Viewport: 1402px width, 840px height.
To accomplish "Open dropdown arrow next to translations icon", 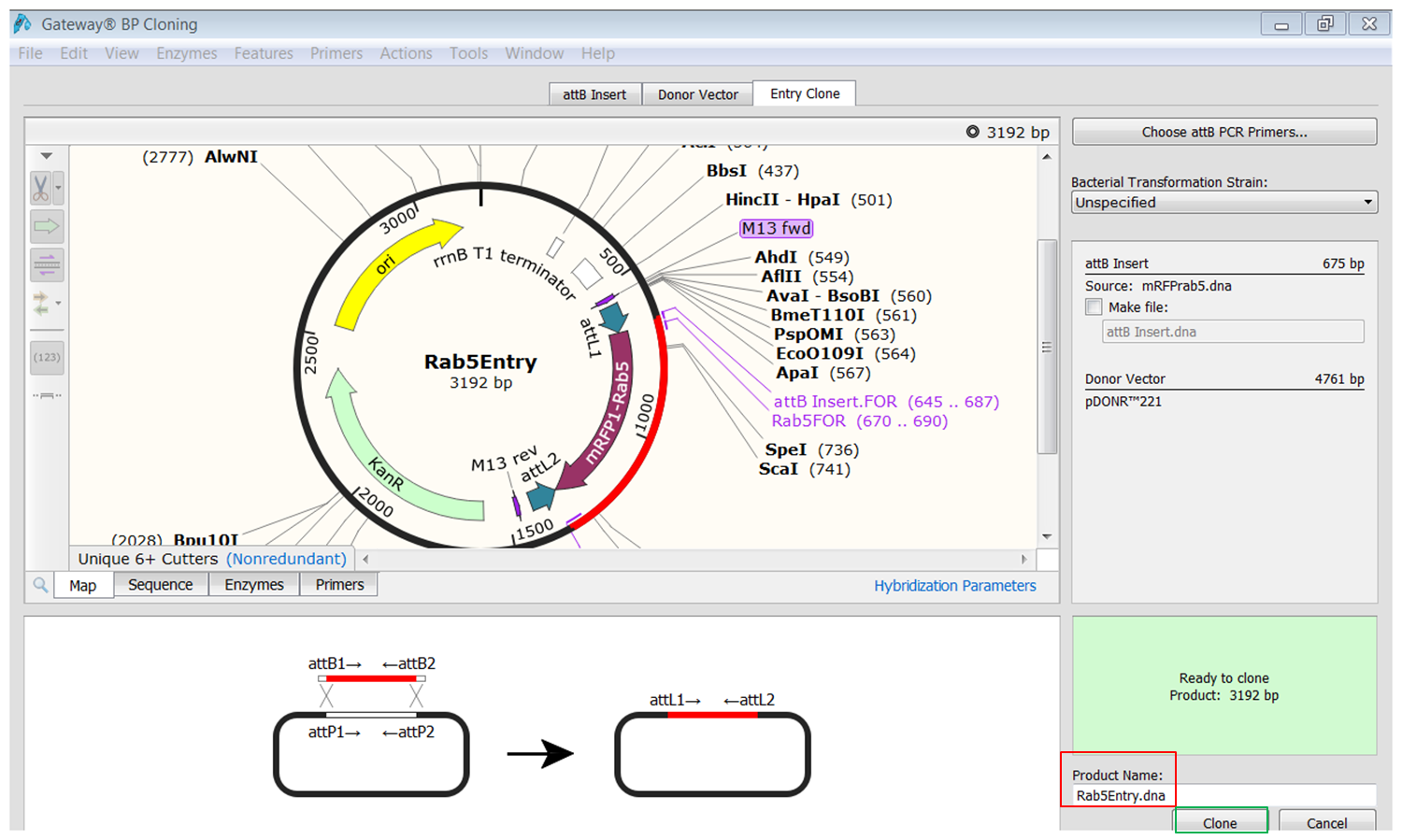I will [59, 303].
